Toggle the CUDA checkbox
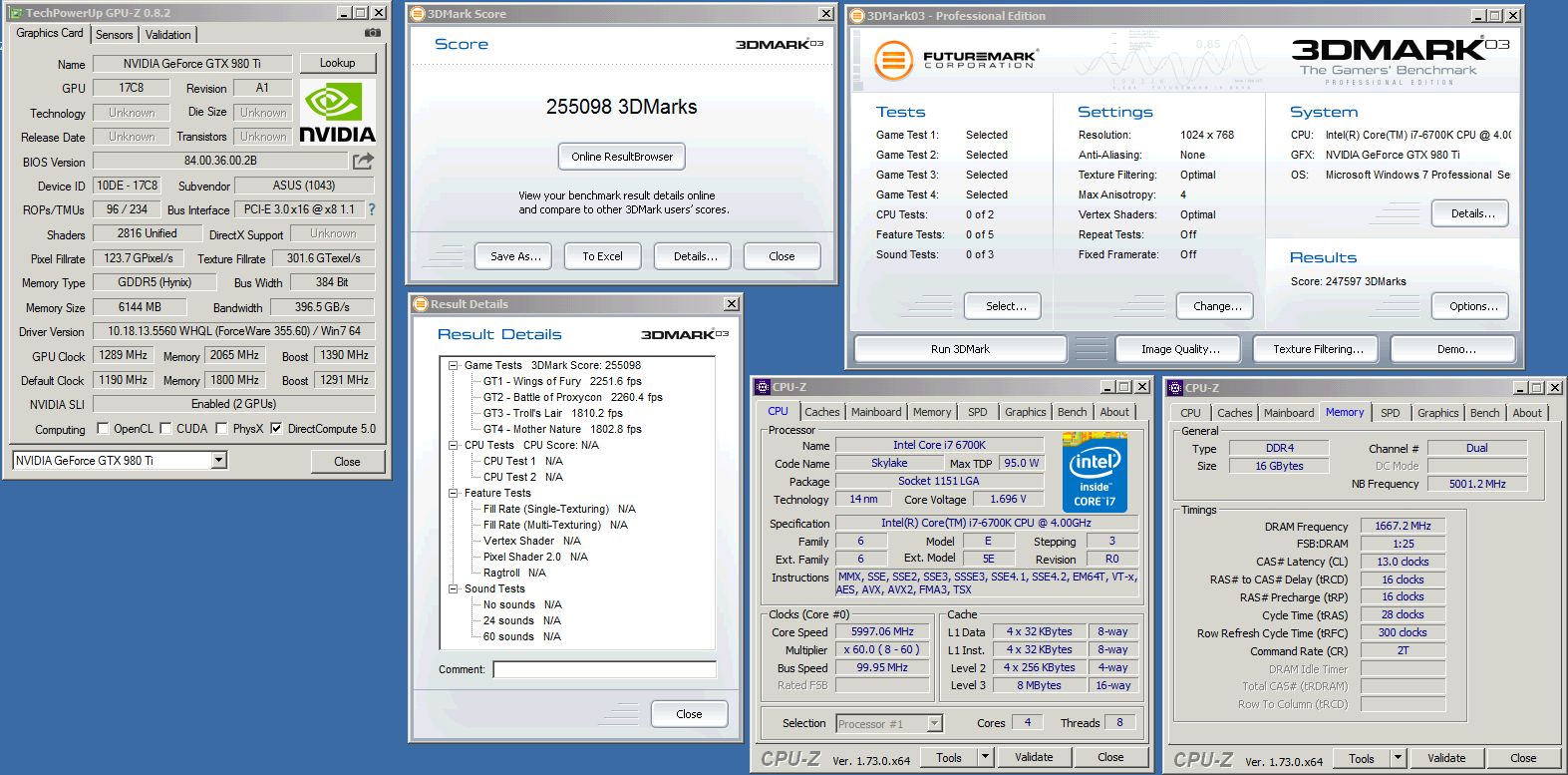 165,429
